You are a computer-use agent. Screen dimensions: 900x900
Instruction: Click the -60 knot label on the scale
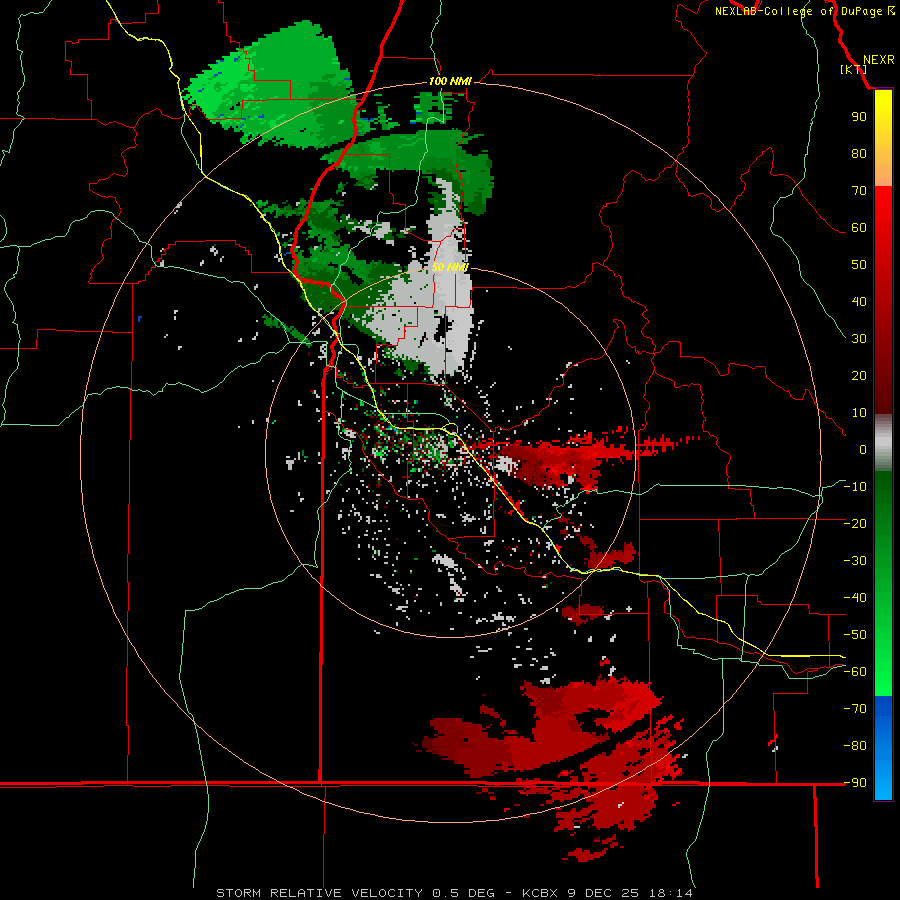click(x=855, y=672)
